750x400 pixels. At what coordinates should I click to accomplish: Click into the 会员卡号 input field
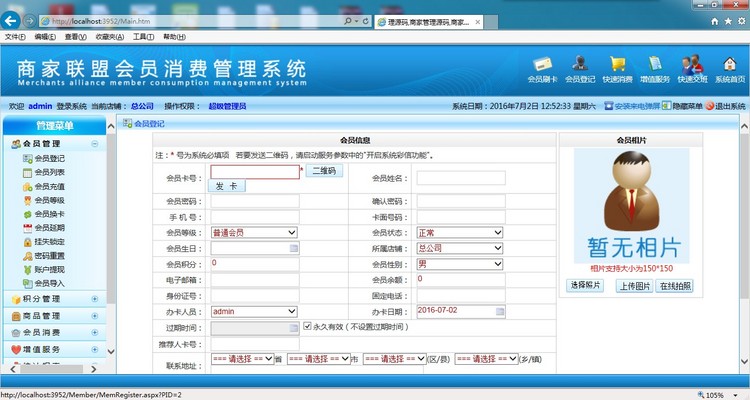pos(255,172)
